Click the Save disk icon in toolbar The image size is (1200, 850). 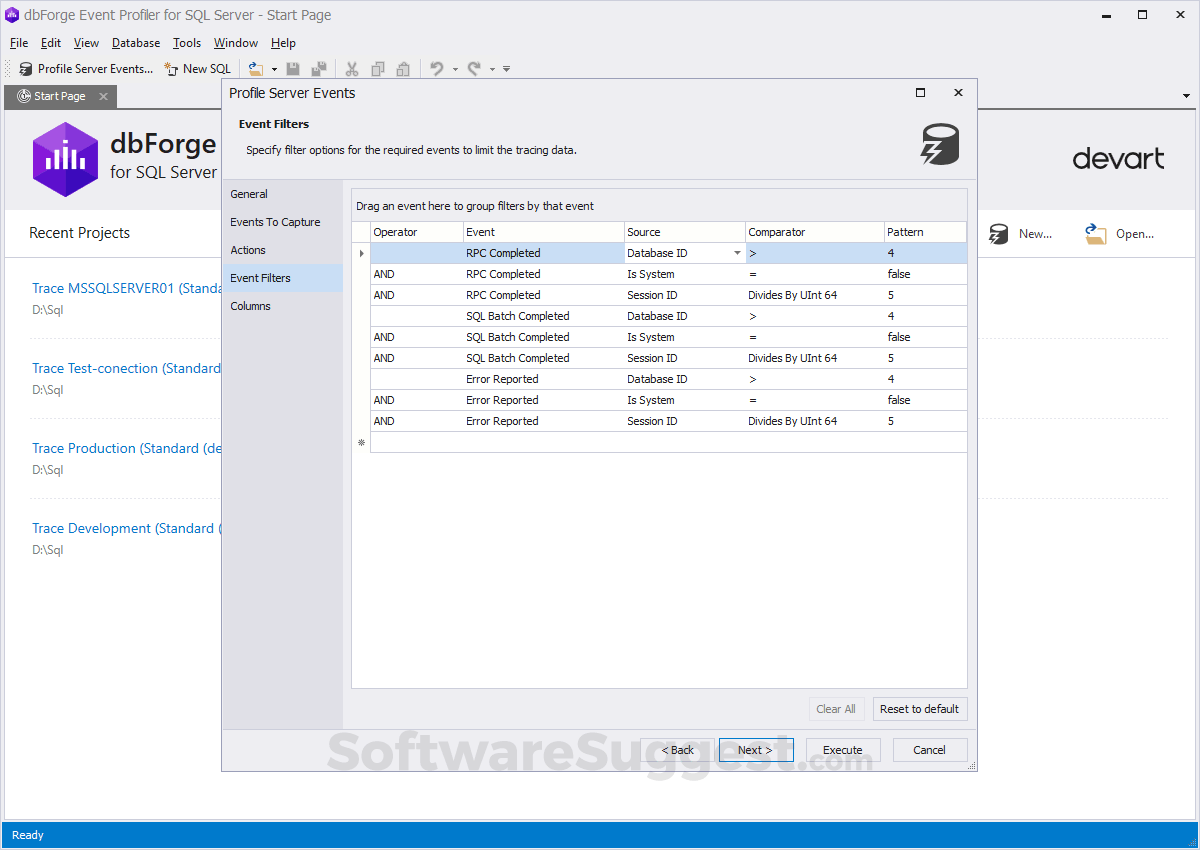point(293,69)
